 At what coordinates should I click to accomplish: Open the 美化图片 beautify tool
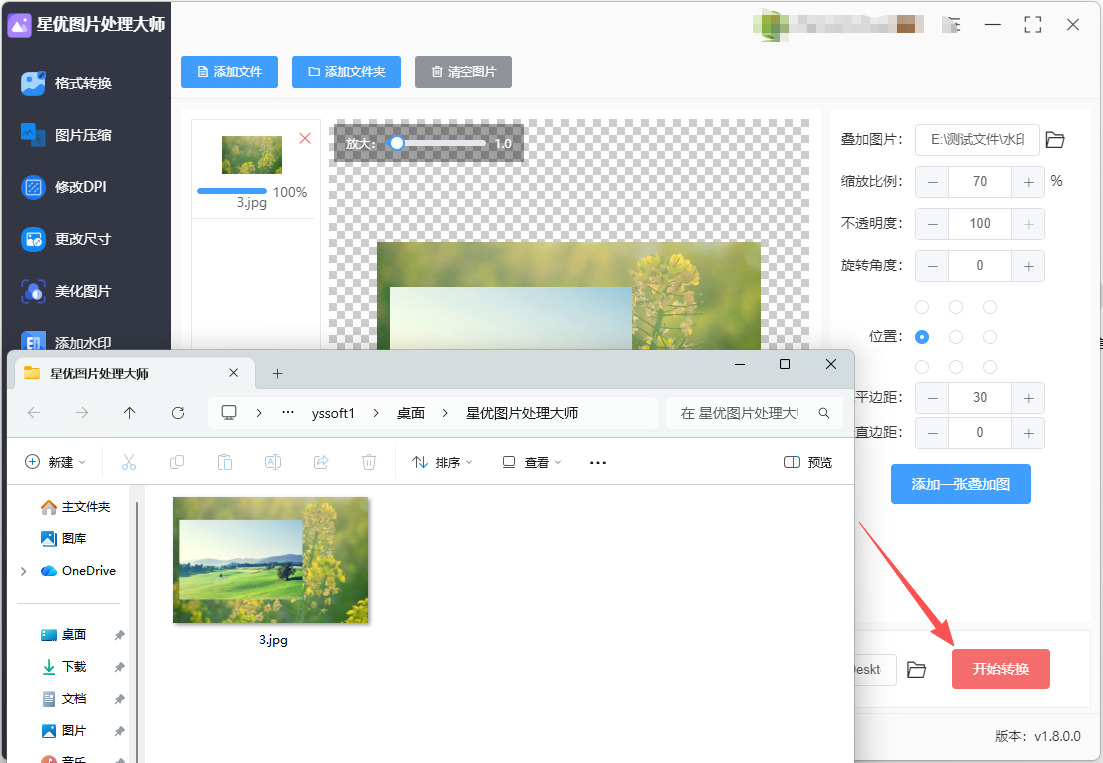[68, 291]
